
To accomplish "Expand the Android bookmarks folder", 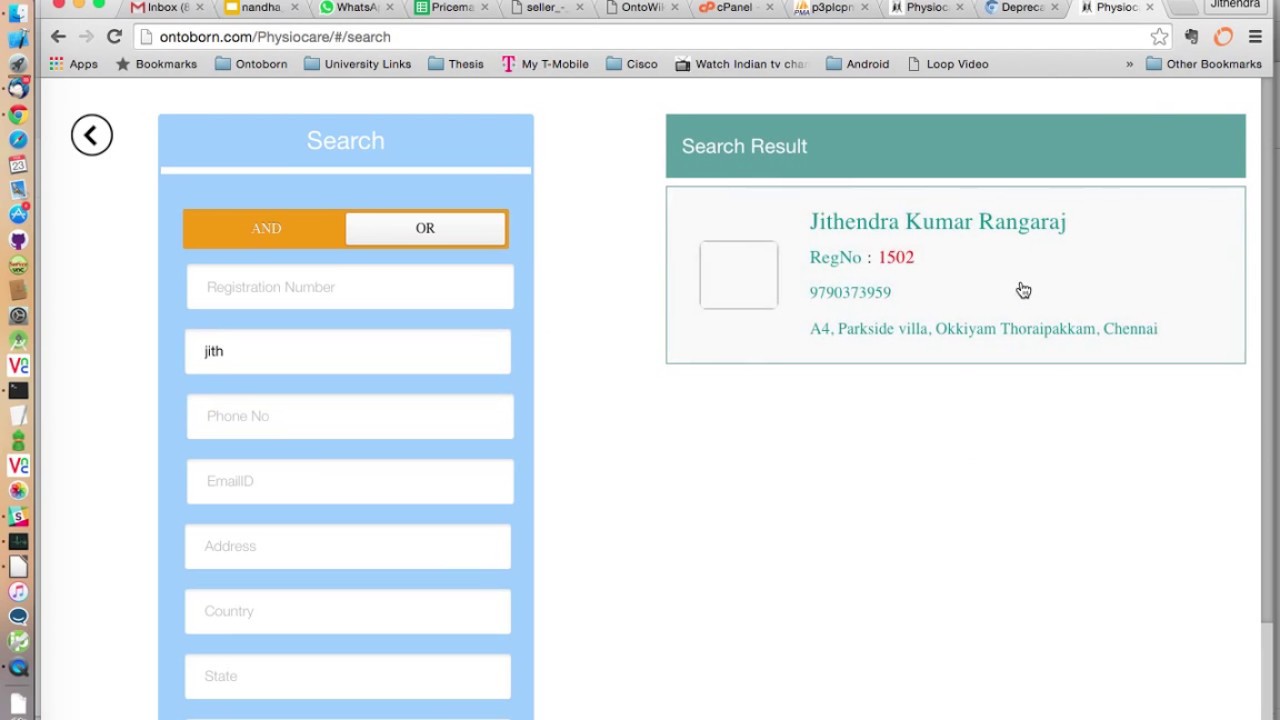I will tap(857, 64).
